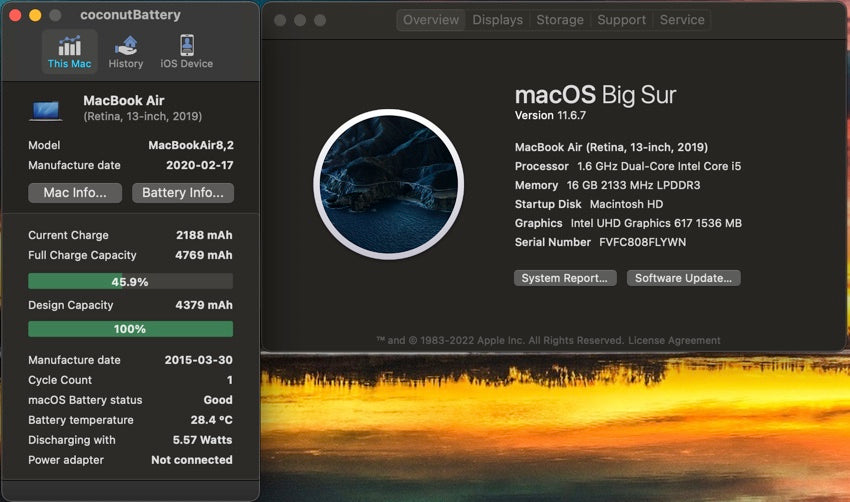
Task: Select Mac manufacture date 2020-02-17
Action: click(199, 165)
